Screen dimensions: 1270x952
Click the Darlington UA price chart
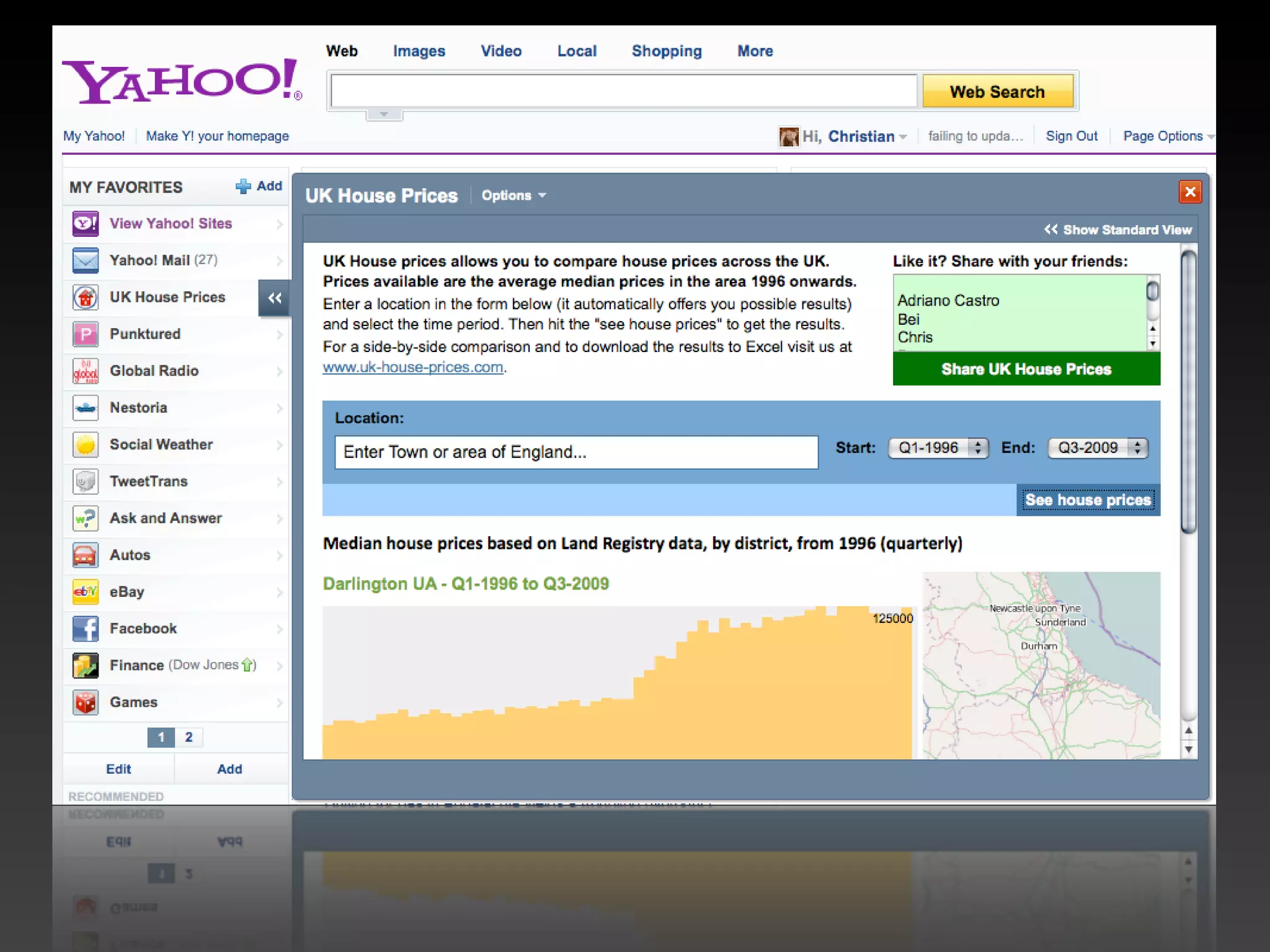[x=618, y=682]
